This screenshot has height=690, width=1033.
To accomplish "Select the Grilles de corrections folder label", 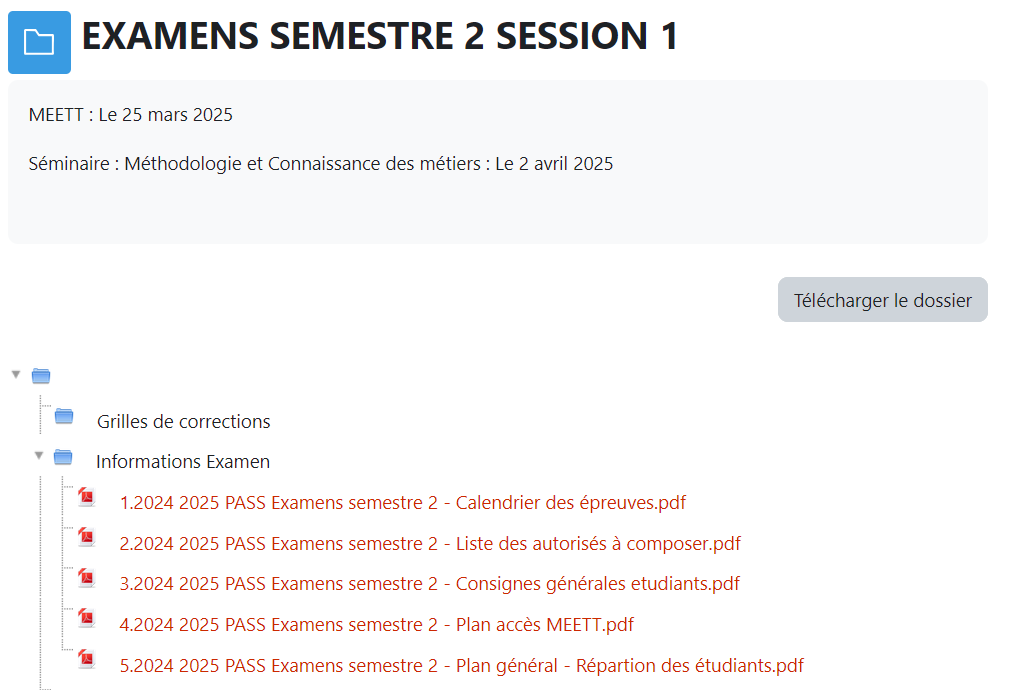I will coord(183,422).
